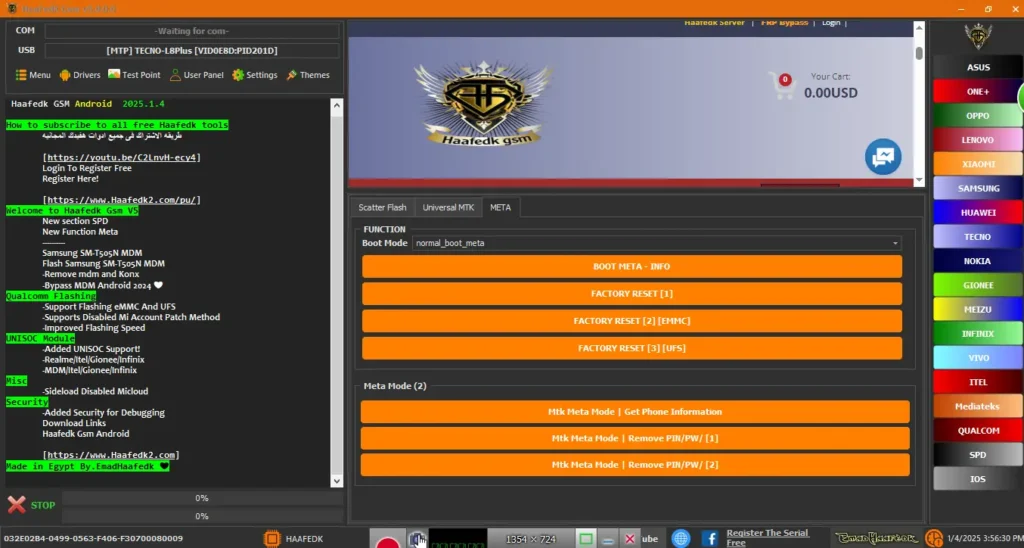Click the Haafedk gsm winged logo

tap(483, 103)
